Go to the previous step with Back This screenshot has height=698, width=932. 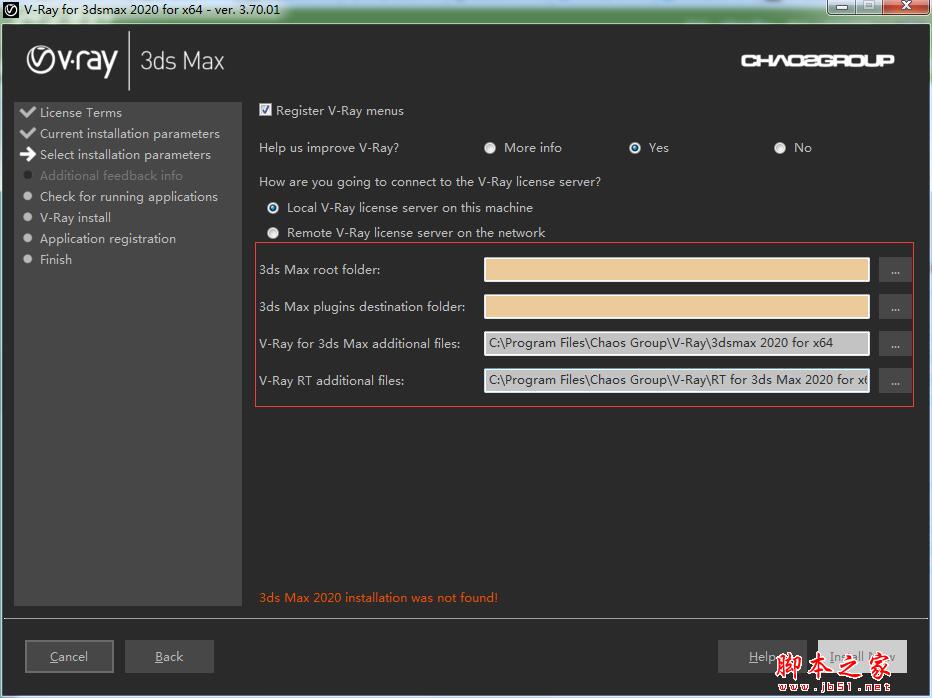169,656
